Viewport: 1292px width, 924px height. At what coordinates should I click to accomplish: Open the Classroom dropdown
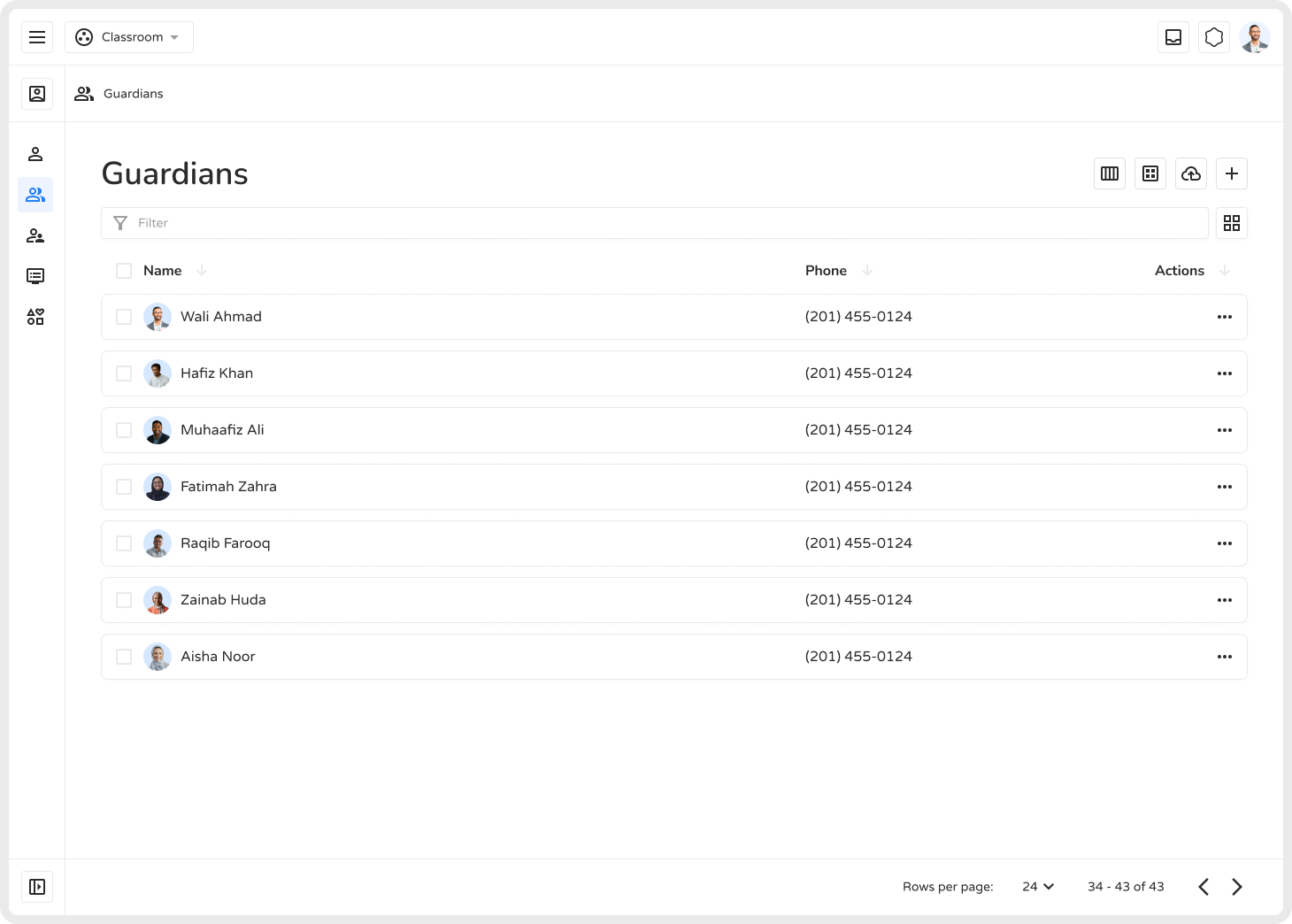(x=129, y=37)
